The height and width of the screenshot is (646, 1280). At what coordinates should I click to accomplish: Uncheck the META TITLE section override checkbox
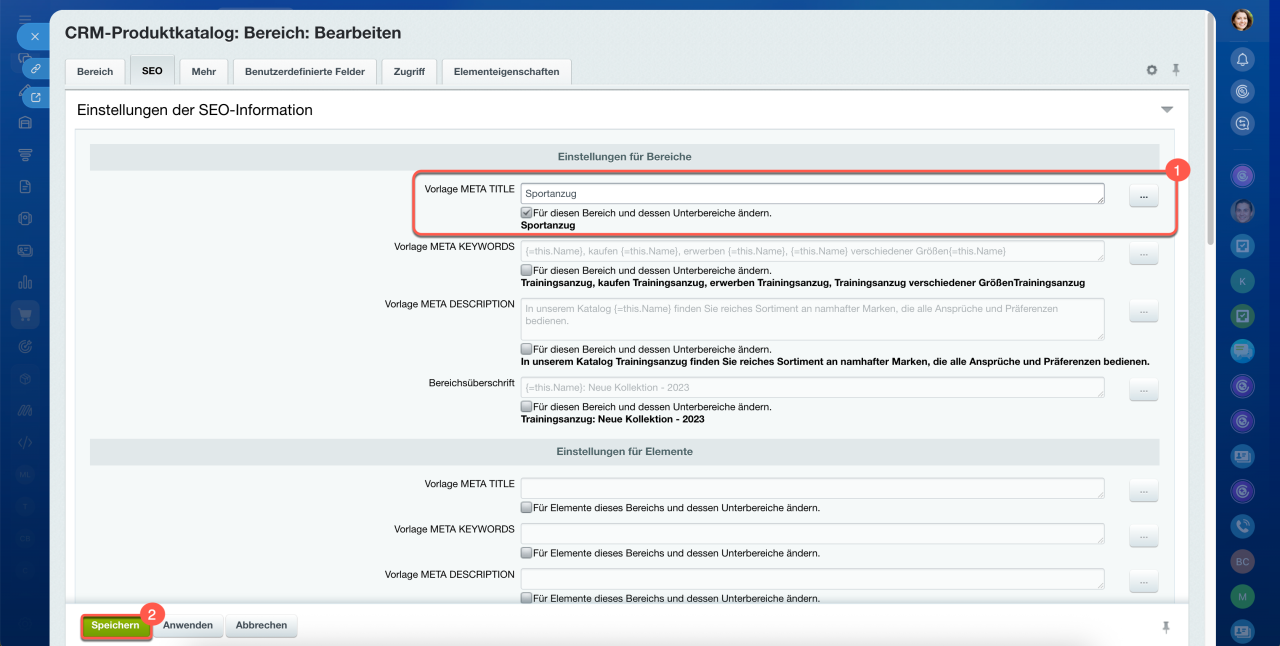coord(526,213)
